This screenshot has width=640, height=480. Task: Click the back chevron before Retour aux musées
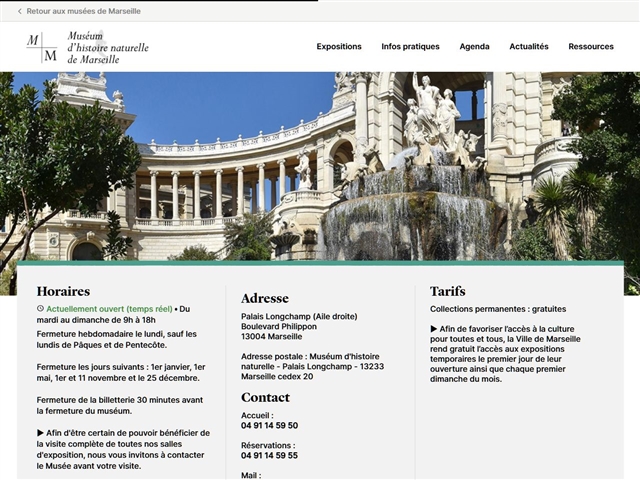click(x=20, y=11)
